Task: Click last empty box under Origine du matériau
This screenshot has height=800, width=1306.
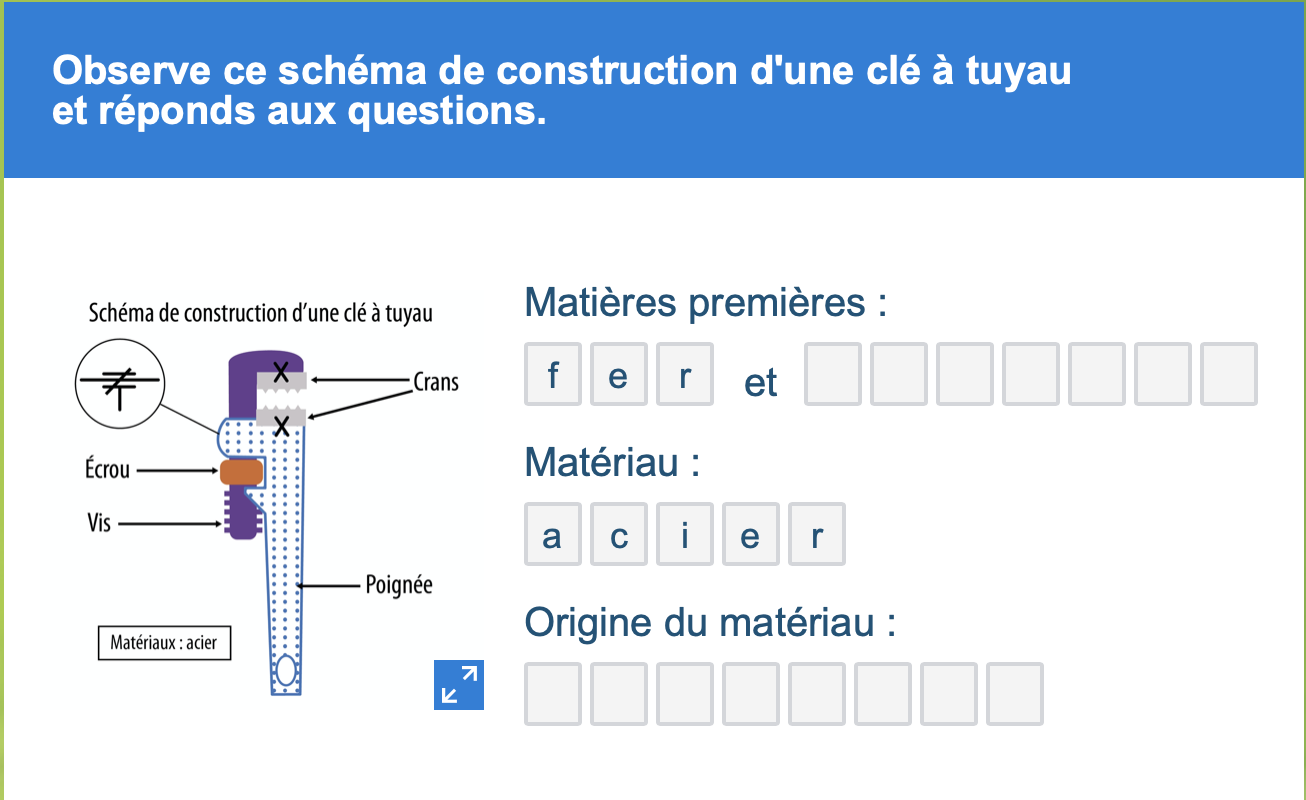Action: [1015, 694]
